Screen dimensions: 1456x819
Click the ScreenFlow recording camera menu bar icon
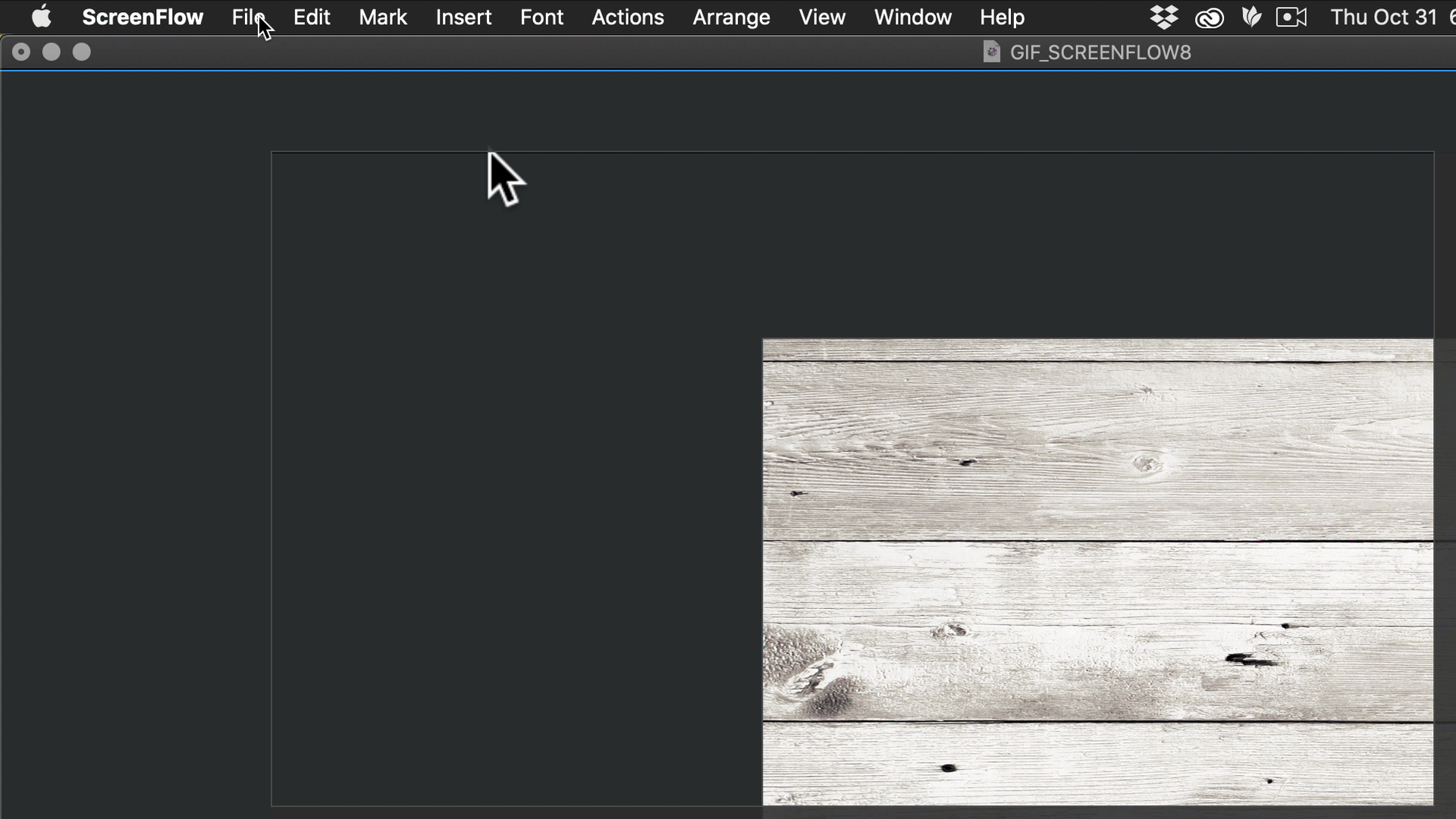(1291, 17)
